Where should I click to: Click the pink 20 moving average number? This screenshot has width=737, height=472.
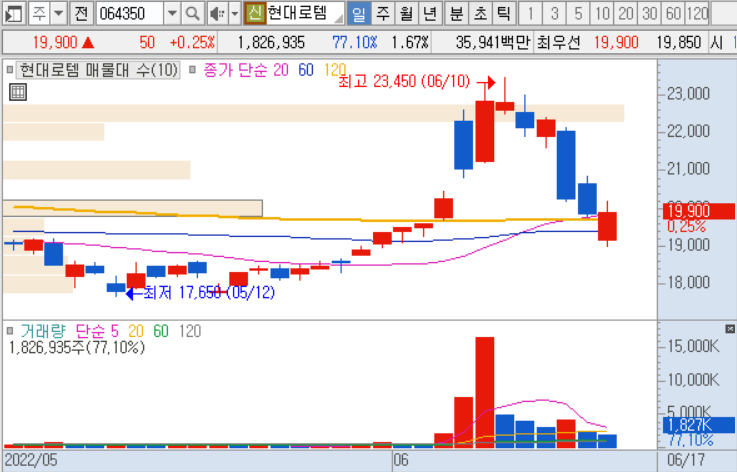coord(281,70)
